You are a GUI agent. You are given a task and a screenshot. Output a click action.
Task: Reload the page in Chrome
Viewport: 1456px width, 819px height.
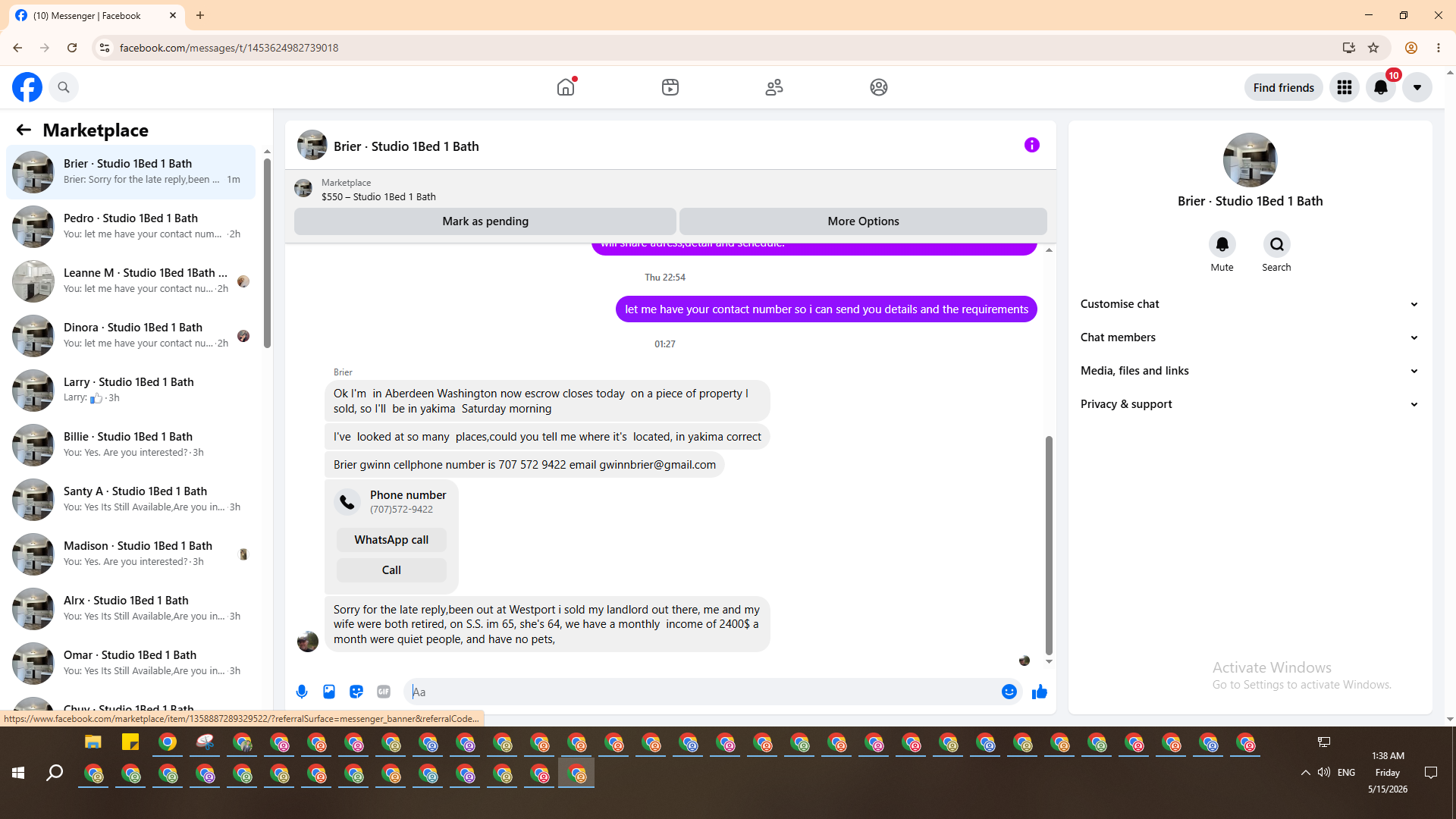click(72, 48)
